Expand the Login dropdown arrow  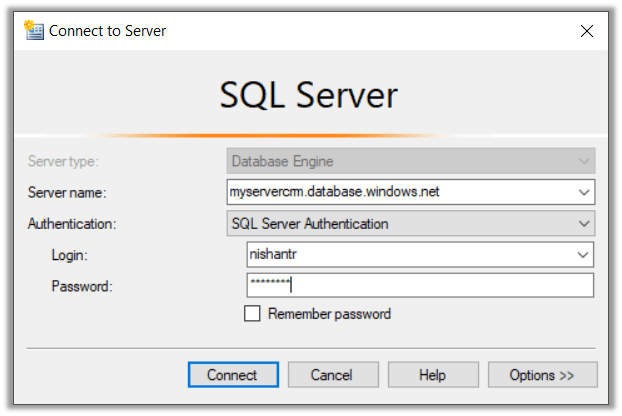(583, 255)
